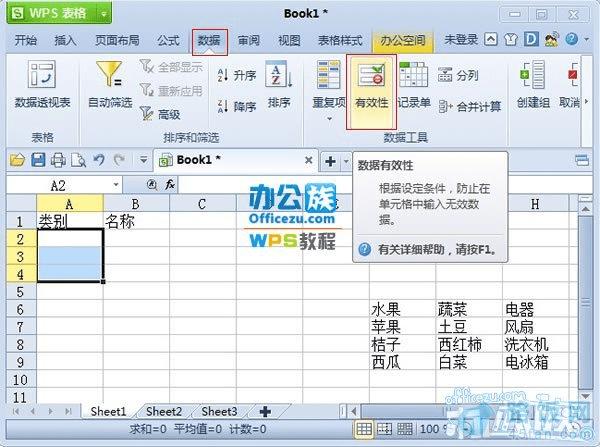Screen dimensions: 600x447
Task: Switch to the Sheet3 worksheet
Action: tap(219, 411)
